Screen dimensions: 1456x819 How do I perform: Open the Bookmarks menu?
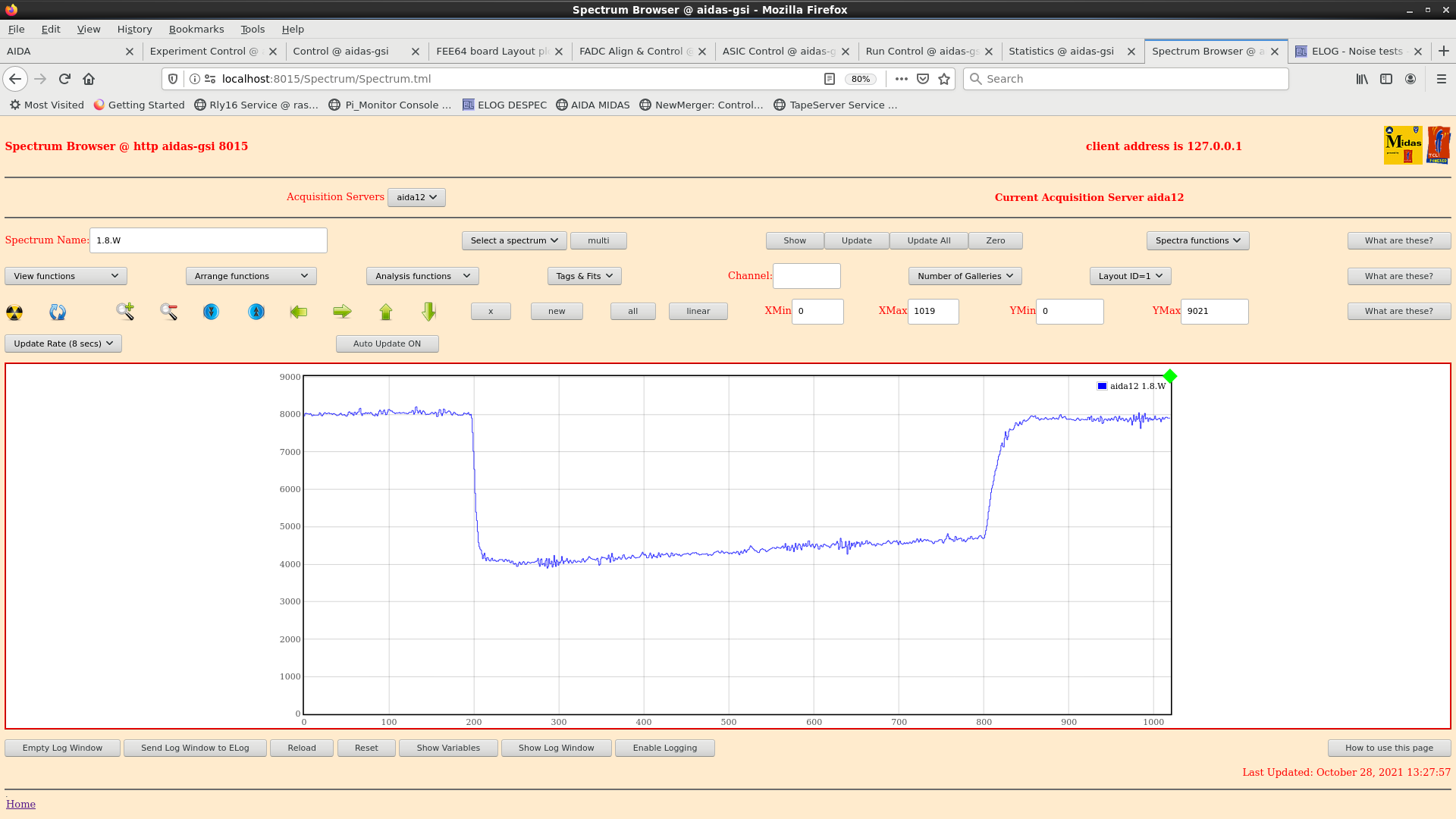pyautogui.click(x=196, y=29)
